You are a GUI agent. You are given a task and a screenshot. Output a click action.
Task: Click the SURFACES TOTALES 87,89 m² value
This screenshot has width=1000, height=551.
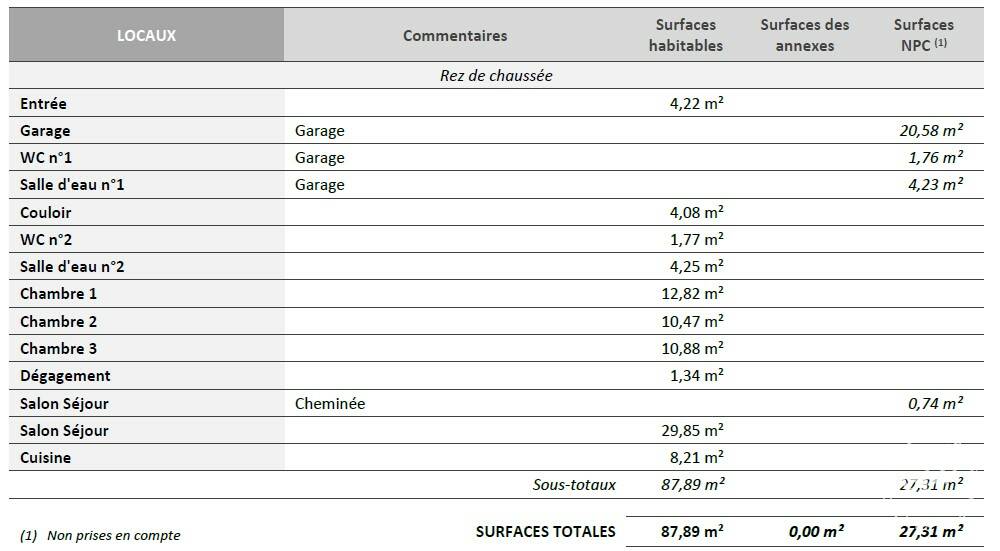(x=692, y=531)
